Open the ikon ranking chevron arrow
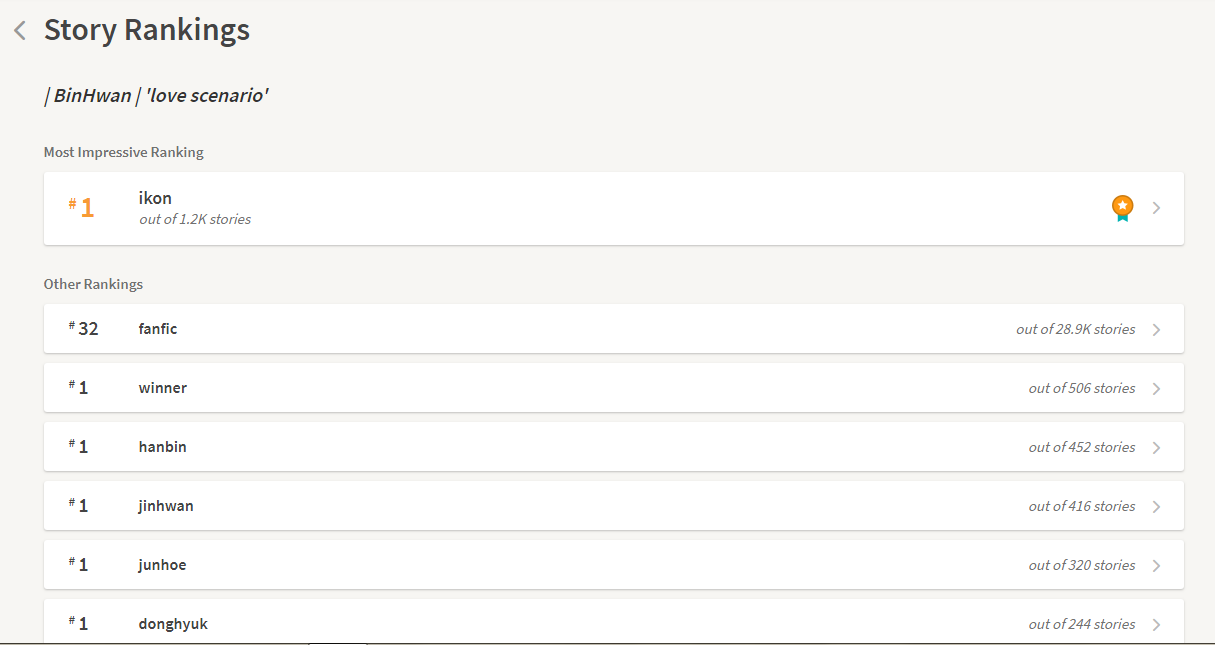Image resolution: width=1215 pixels, height=645 pixels. click(1157, 208)
